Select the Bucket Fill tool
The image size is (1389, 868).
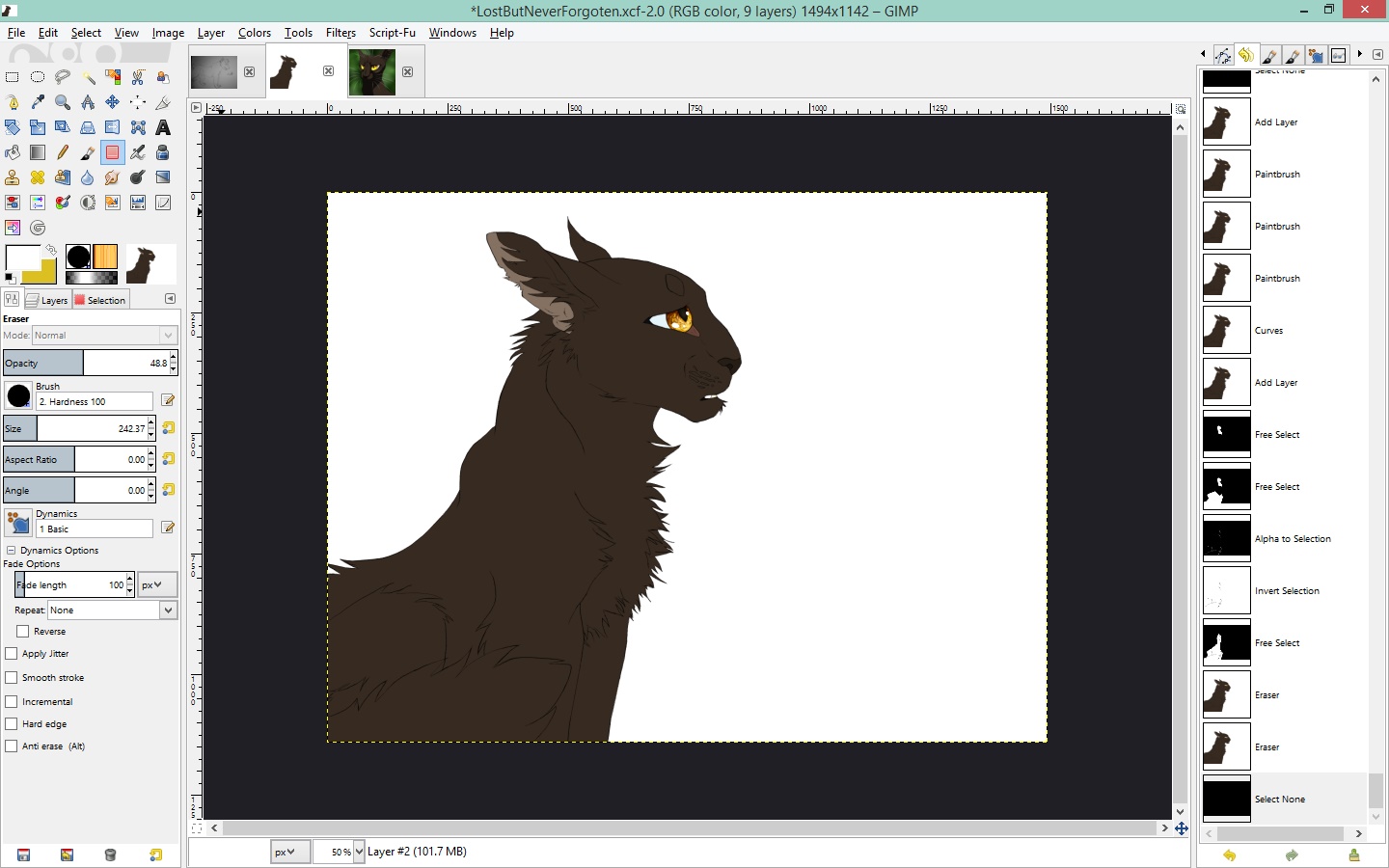[x=13, y=152]
